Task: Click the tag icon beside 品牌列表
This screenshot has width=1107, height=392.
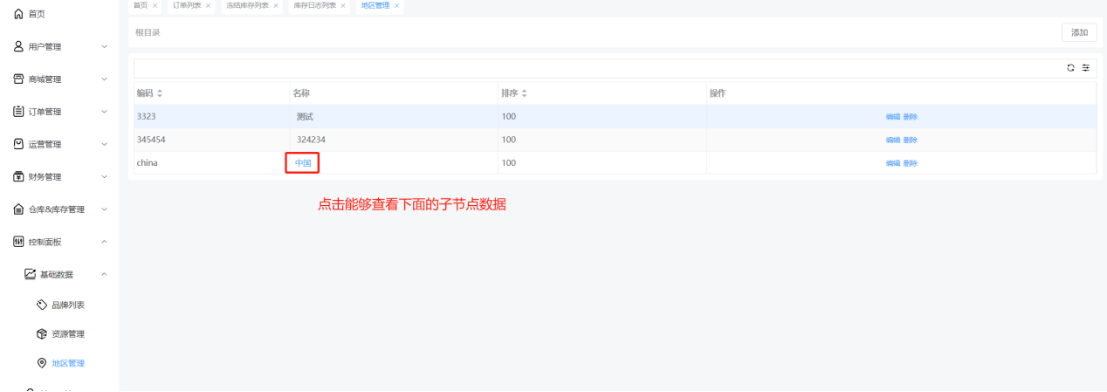Action: [x=42, y=305]
